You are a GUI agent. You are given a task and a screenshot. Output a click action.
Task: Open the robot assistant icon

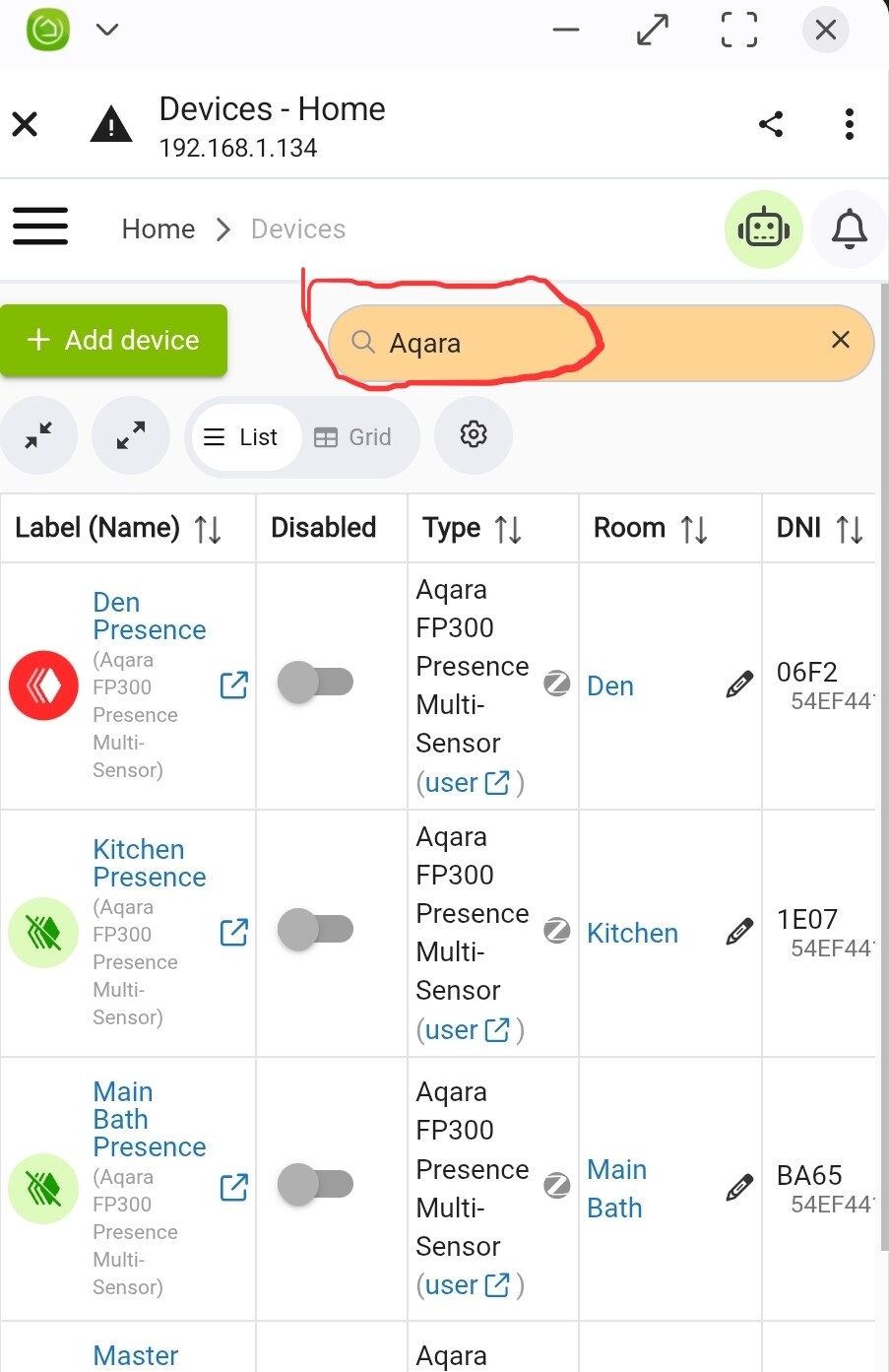764,229
